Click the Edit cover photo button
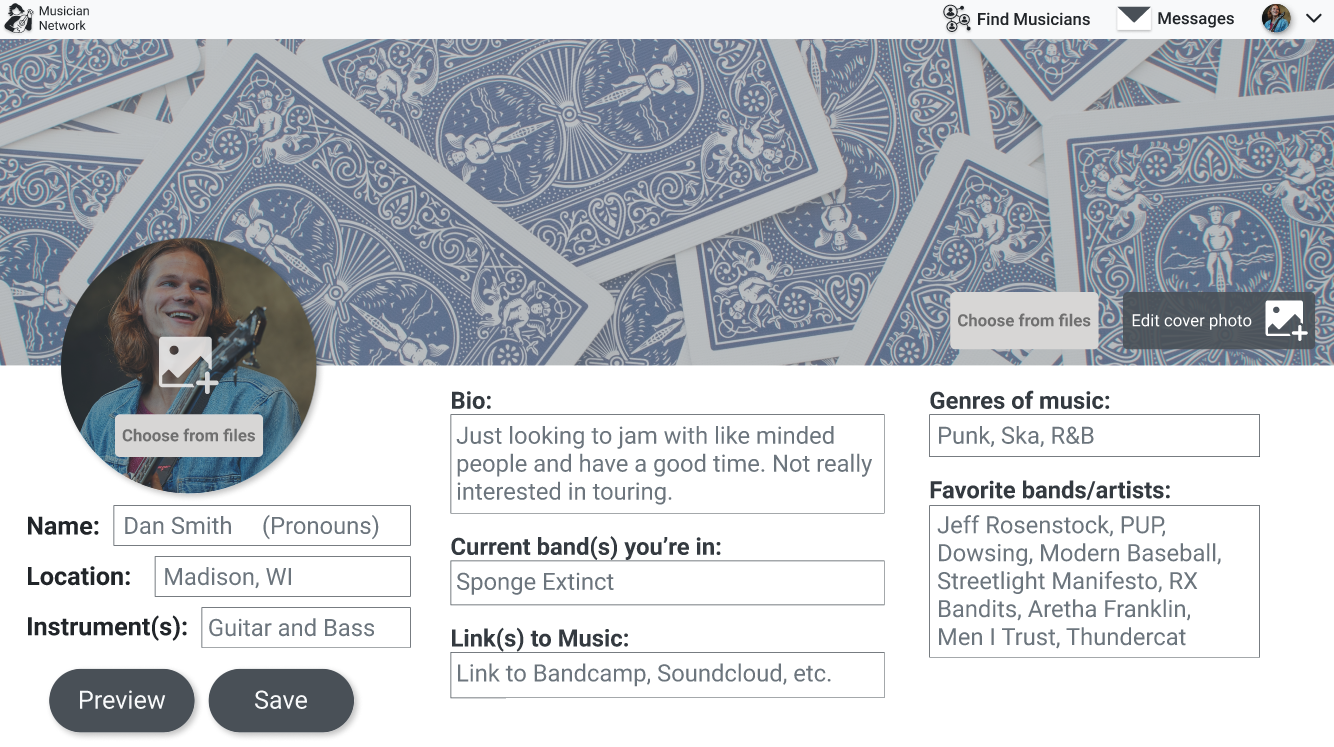The width and height of the screenshot is (1334, 747). [1191, 321]
